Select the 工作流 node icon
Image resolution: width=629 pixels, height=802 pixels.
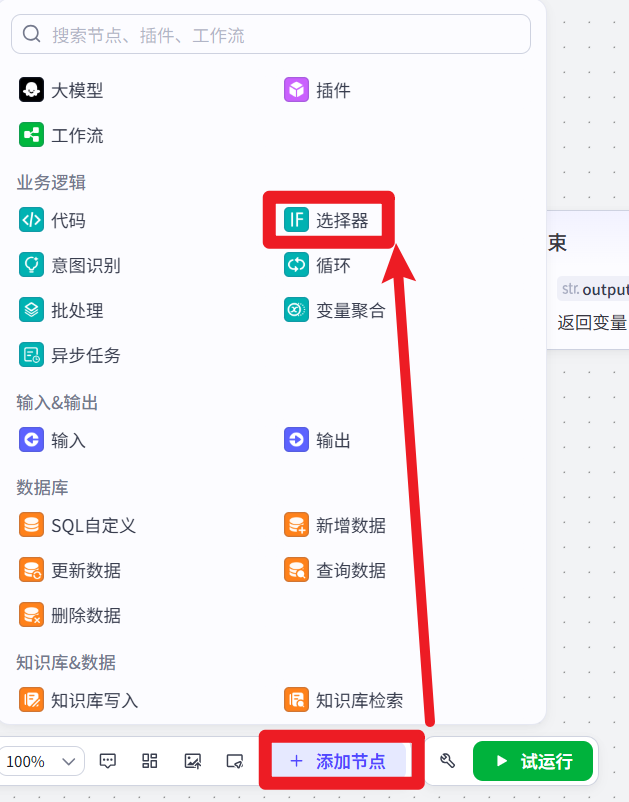(31, 135)
